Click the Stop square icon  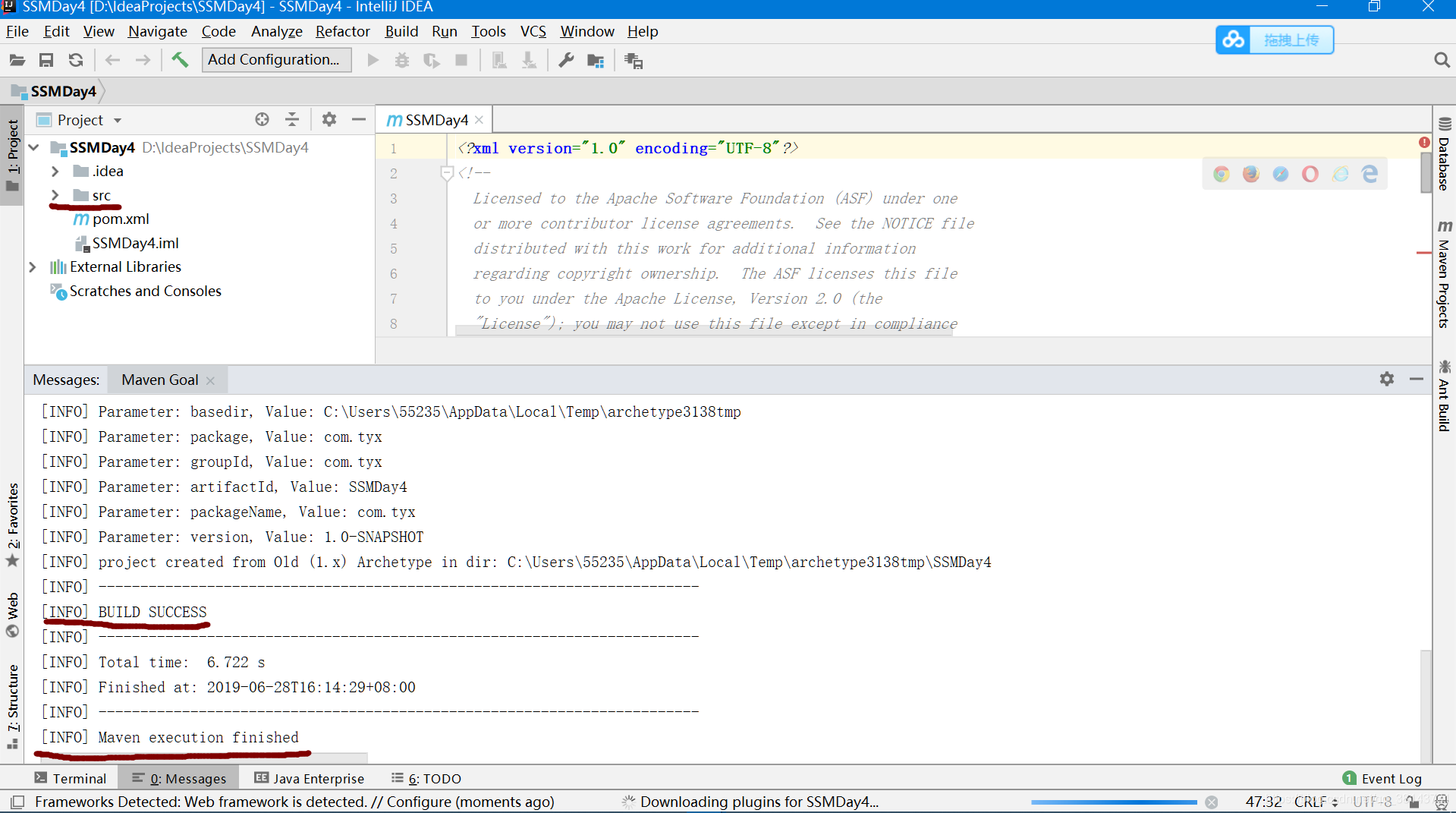coord(461,60)
